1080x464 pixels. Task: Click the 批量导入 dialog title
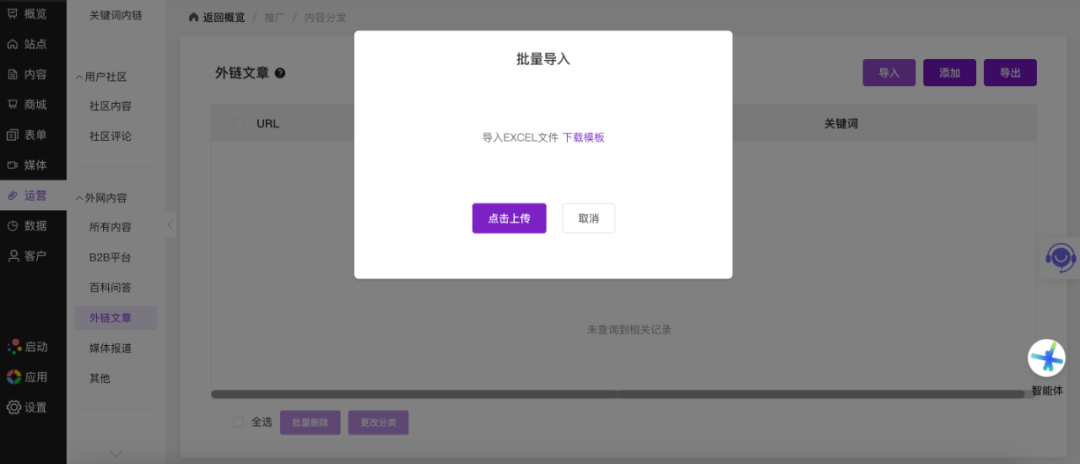point(543,59)
